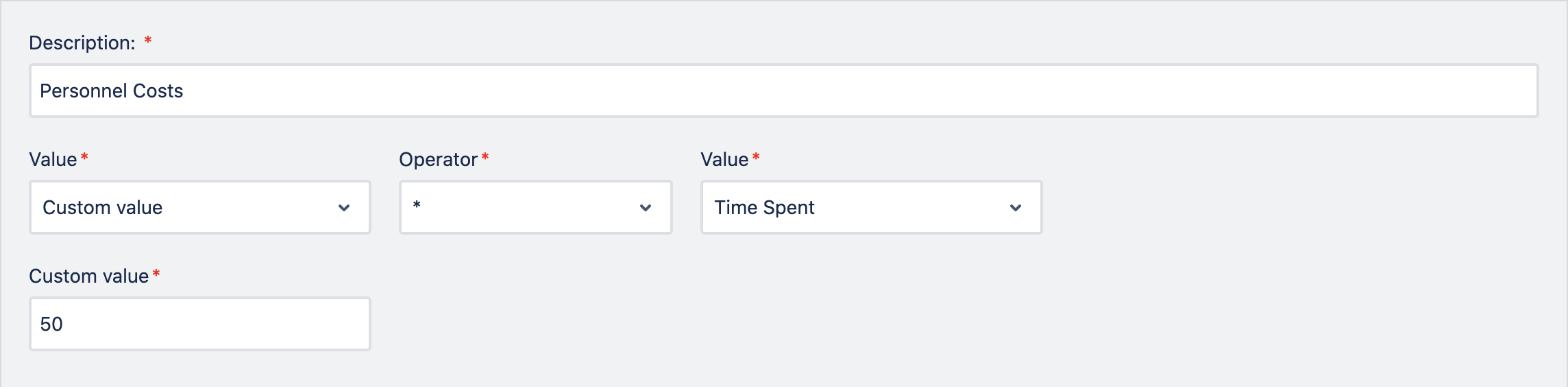1568x387 pixels.
Task: Click the chevron arrow on Time Spent dropdown
Action: (x=1016, y=207)
